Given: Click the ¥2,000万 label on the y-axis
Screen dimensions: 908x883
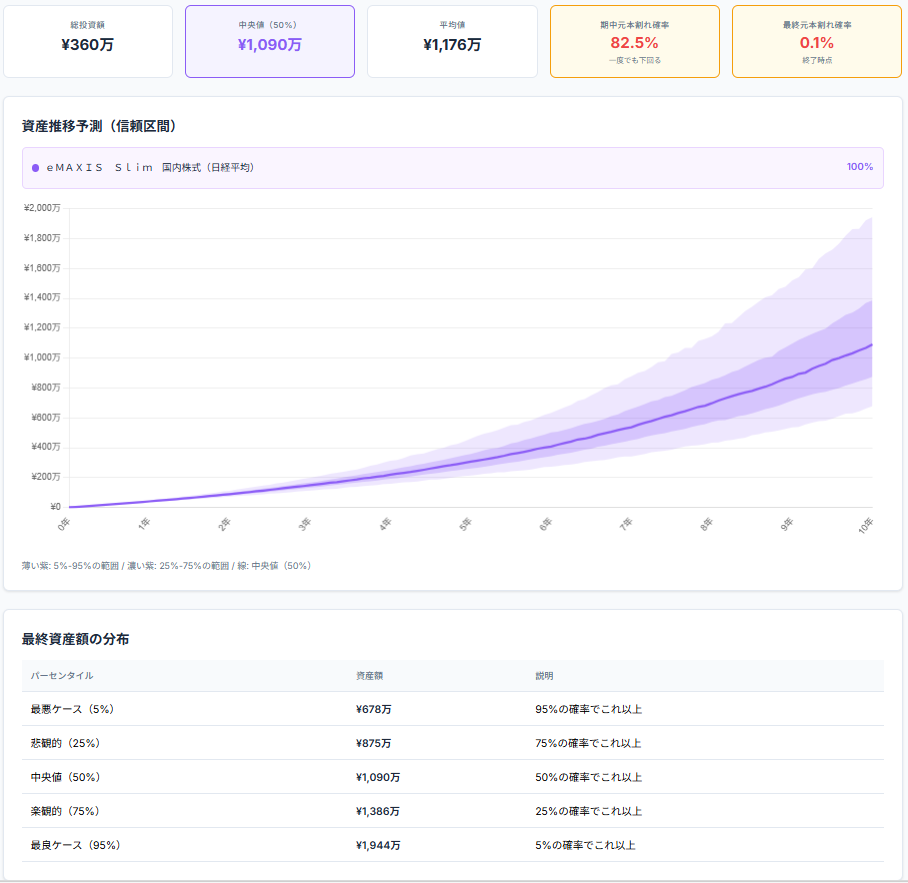Looking at the screenshot, I should (x=42, y=208).
